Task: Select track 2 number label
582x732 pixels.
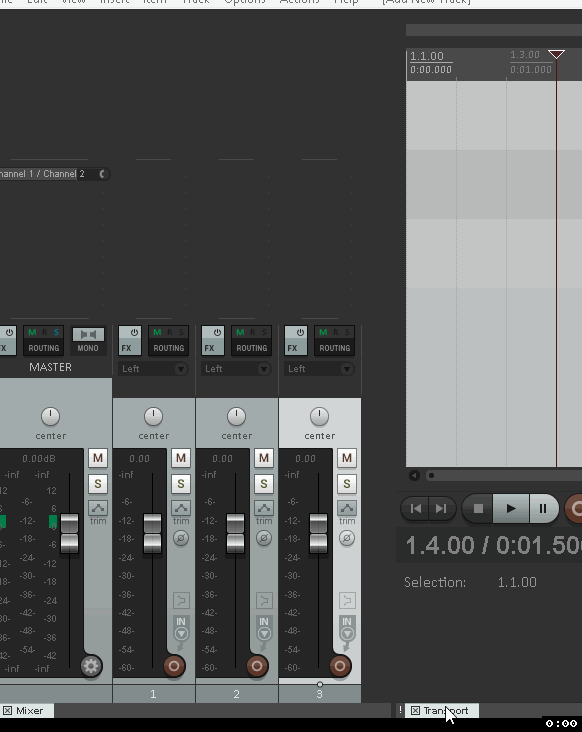Action: (237, 694)
